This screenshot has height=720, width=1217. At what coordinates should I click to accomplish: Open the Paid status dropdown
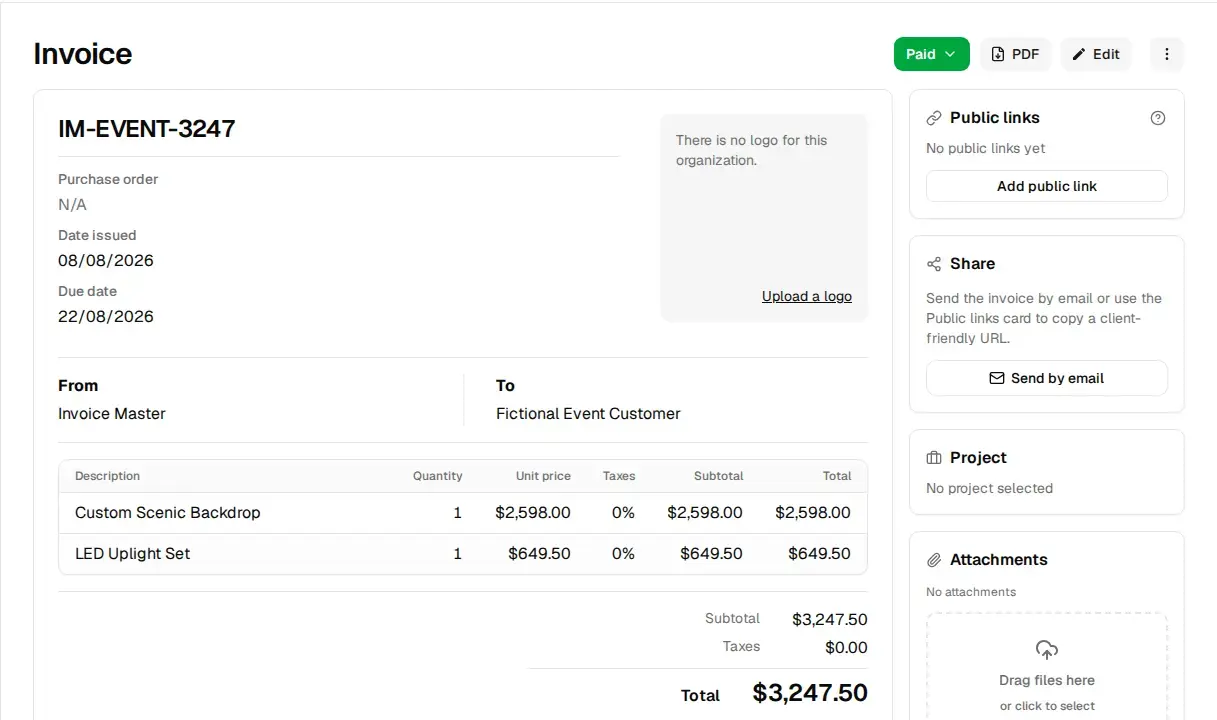click(x=931, y=54)
